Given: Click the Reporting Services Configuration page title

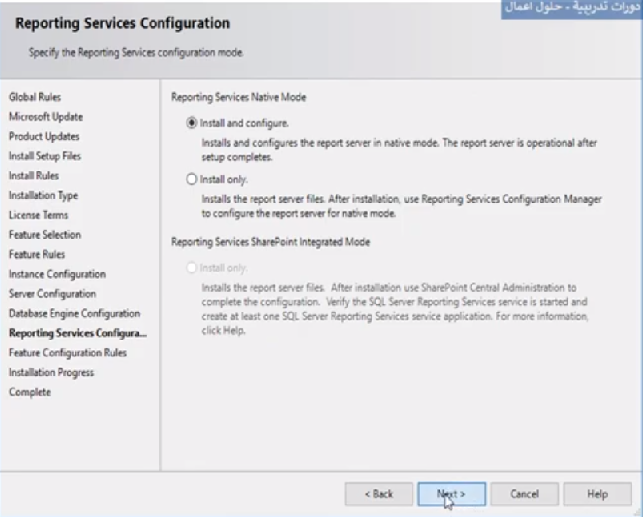Looking at the screenshot, I should [x=123, y=23].
